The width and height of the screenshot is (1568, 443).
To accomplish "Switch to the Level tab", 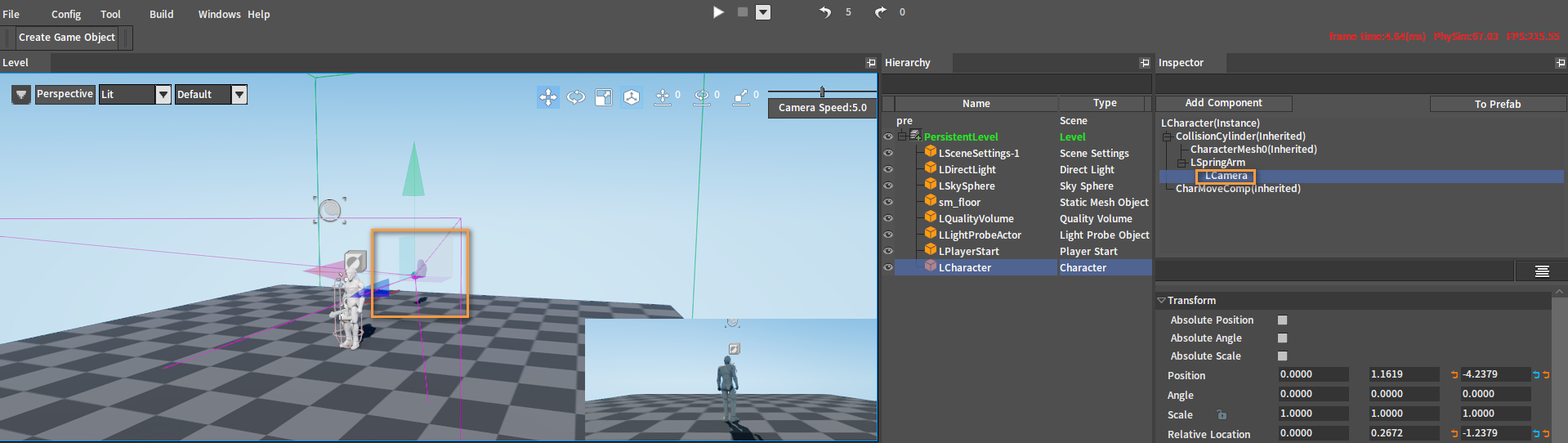I will pyautogui.click(x=16, y=63).
